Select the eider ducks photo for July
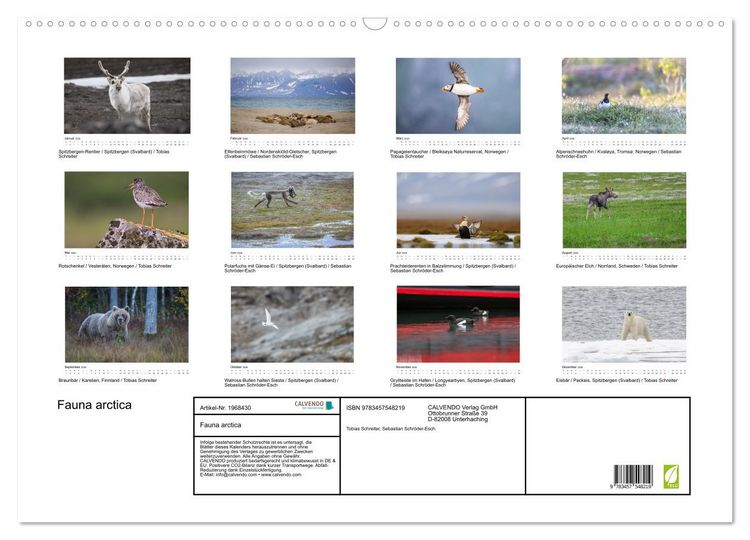This screenshot has width=750, height=540. point(458,209)
